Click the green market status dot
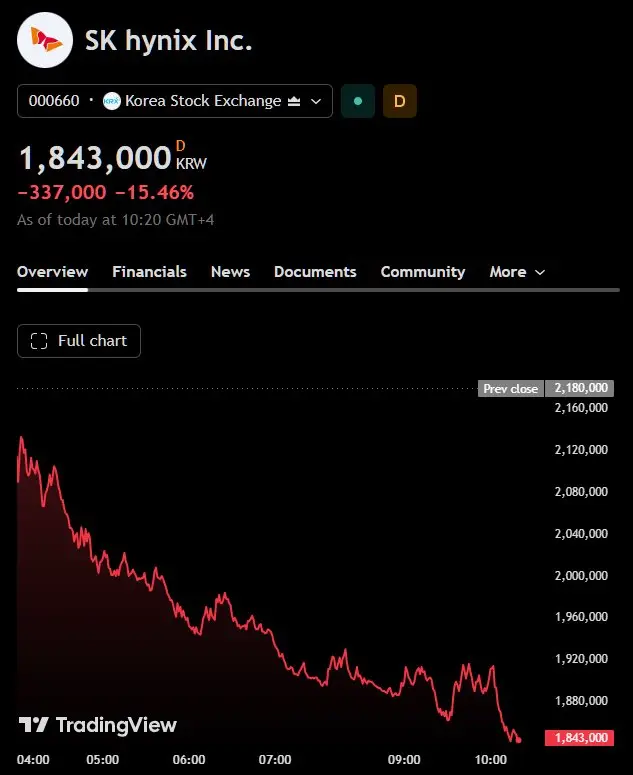This screenshot has width=633, height=775. coord(358,101)
